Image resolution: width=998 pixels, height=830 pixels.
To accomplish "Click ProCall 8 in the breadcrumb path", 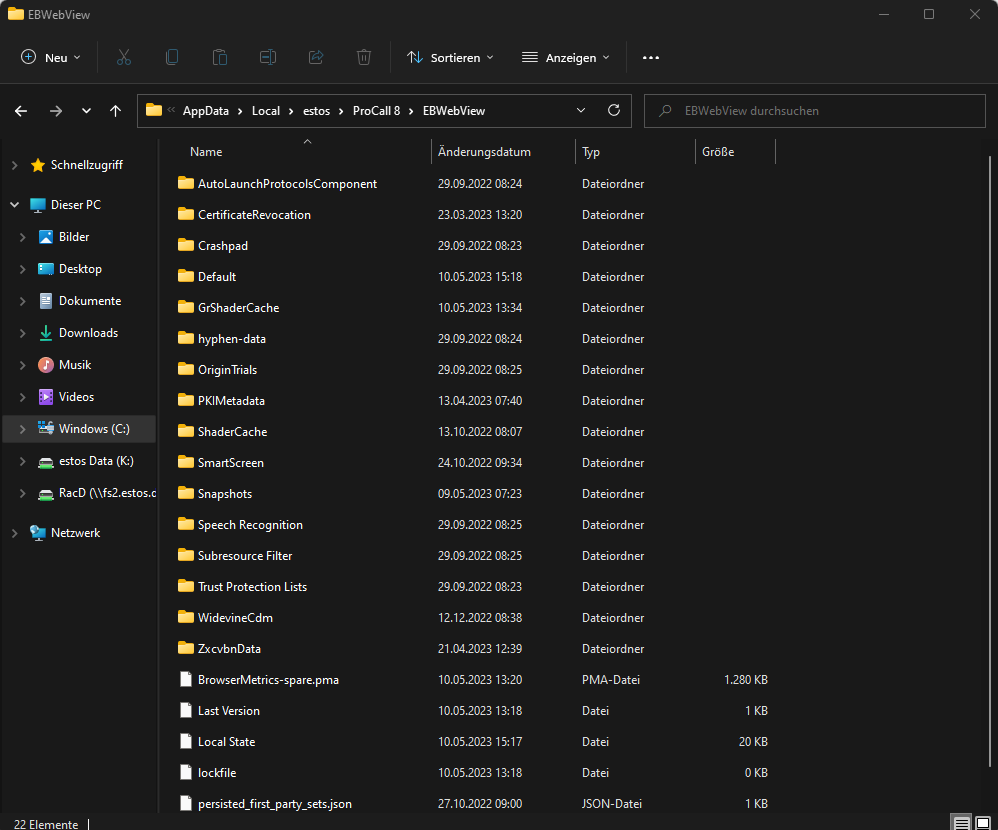I will coord(376,111).
